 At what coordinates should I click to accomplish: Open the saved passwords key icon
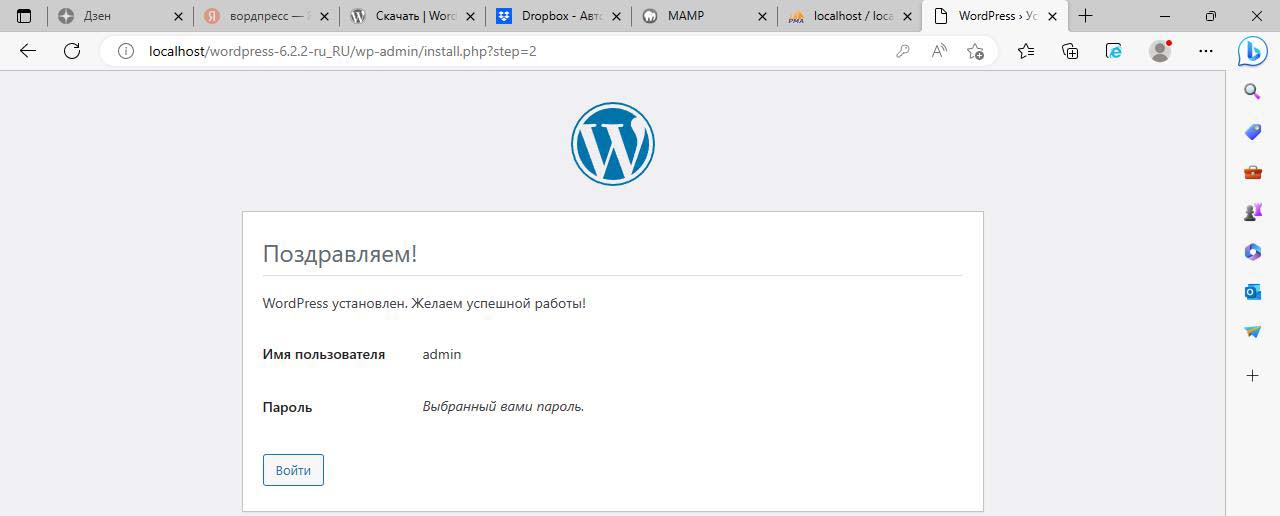pyautogui.click(x=903, y=51)
